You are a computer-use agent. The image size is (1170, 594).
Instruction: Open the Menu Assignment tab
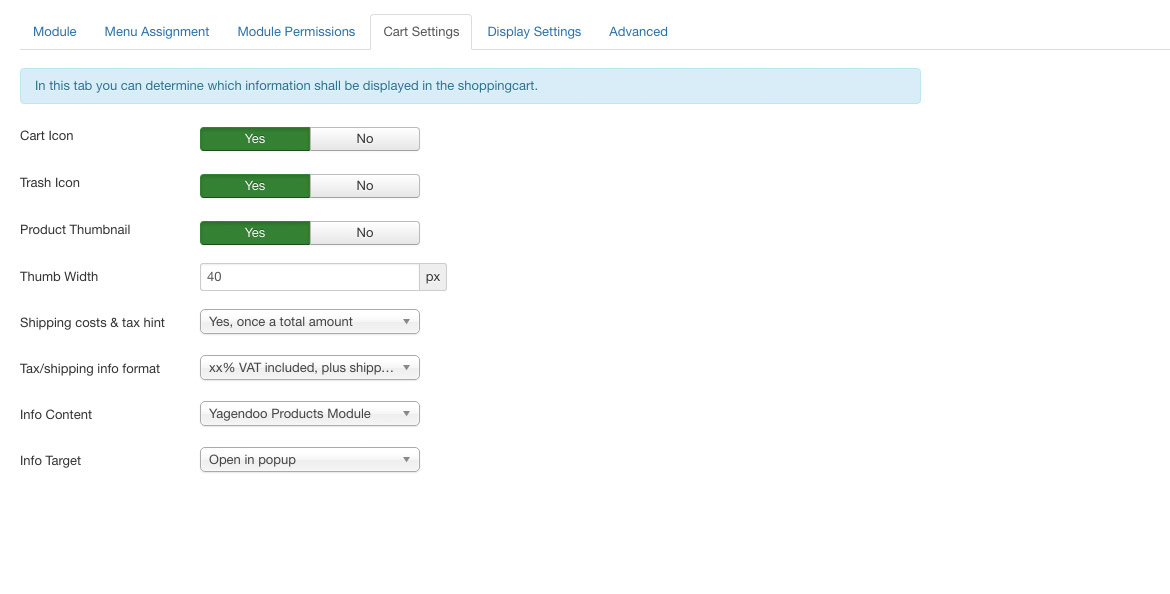point(157,31)
